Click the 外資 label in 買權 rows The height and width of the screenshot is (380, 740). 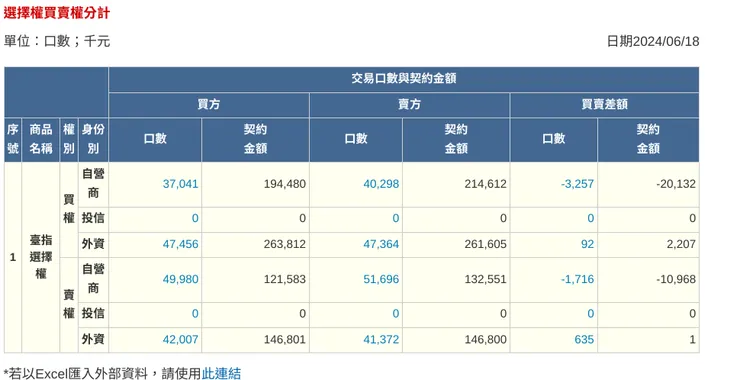[x=93, y=244]
